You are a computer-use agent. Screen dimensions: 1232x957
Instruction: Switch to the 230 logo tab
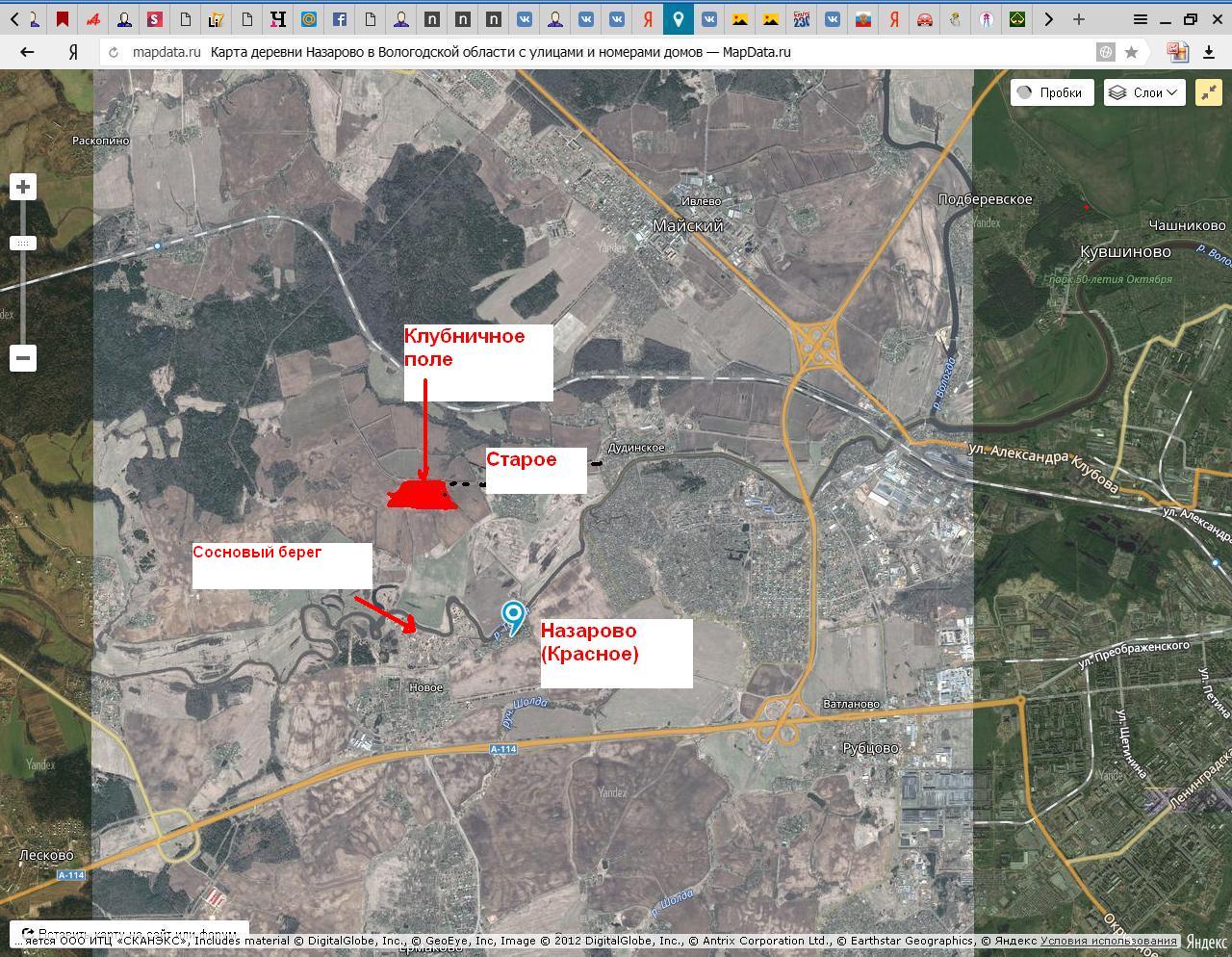point(802,19)
